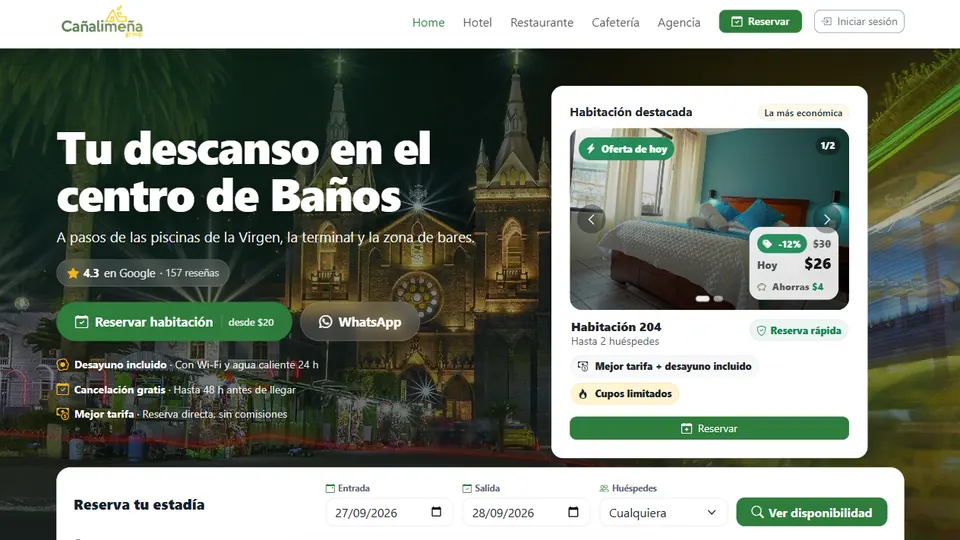Go to the Hotel section

tap(477, 23)
